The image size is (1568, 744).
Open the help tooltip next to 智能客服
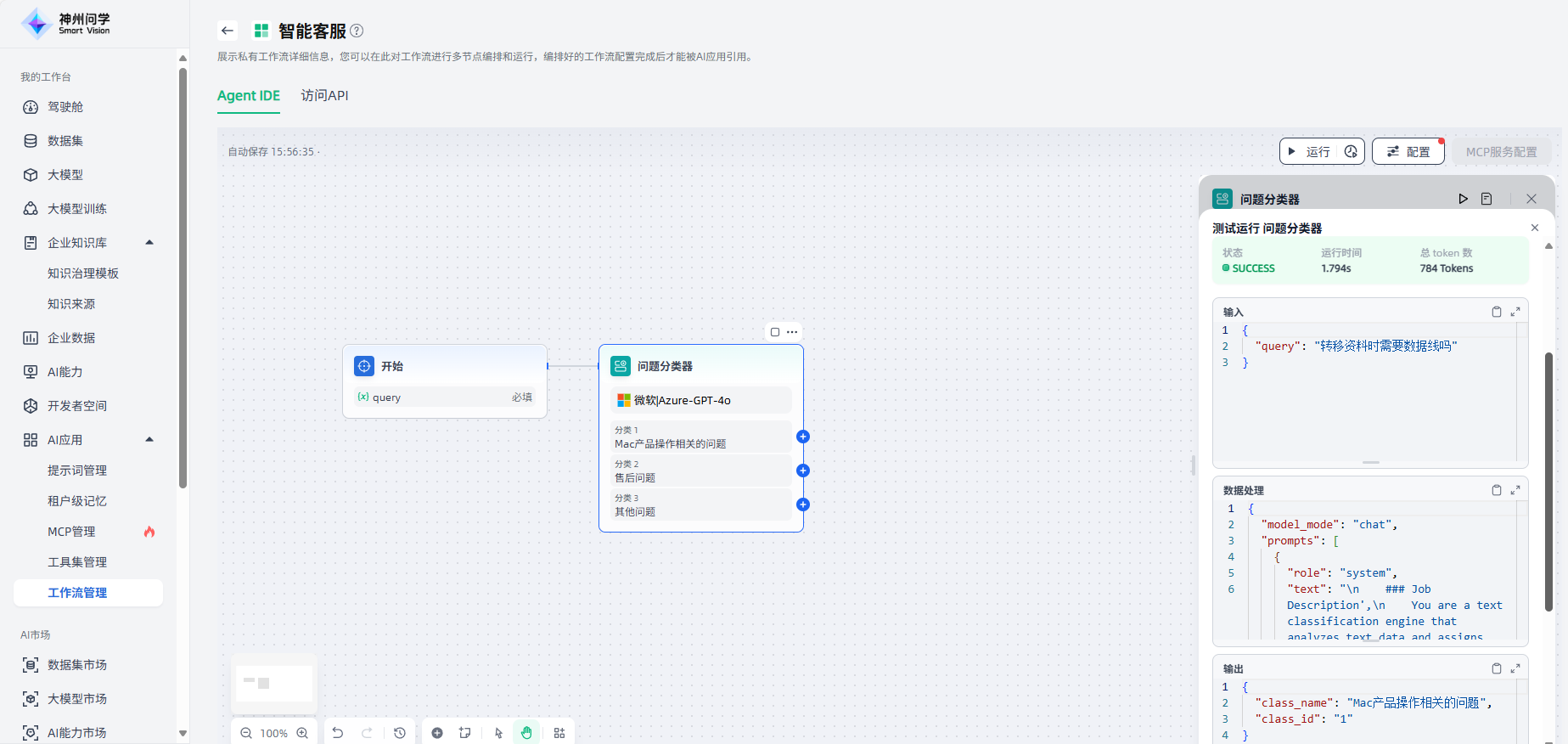coord(357,31)
